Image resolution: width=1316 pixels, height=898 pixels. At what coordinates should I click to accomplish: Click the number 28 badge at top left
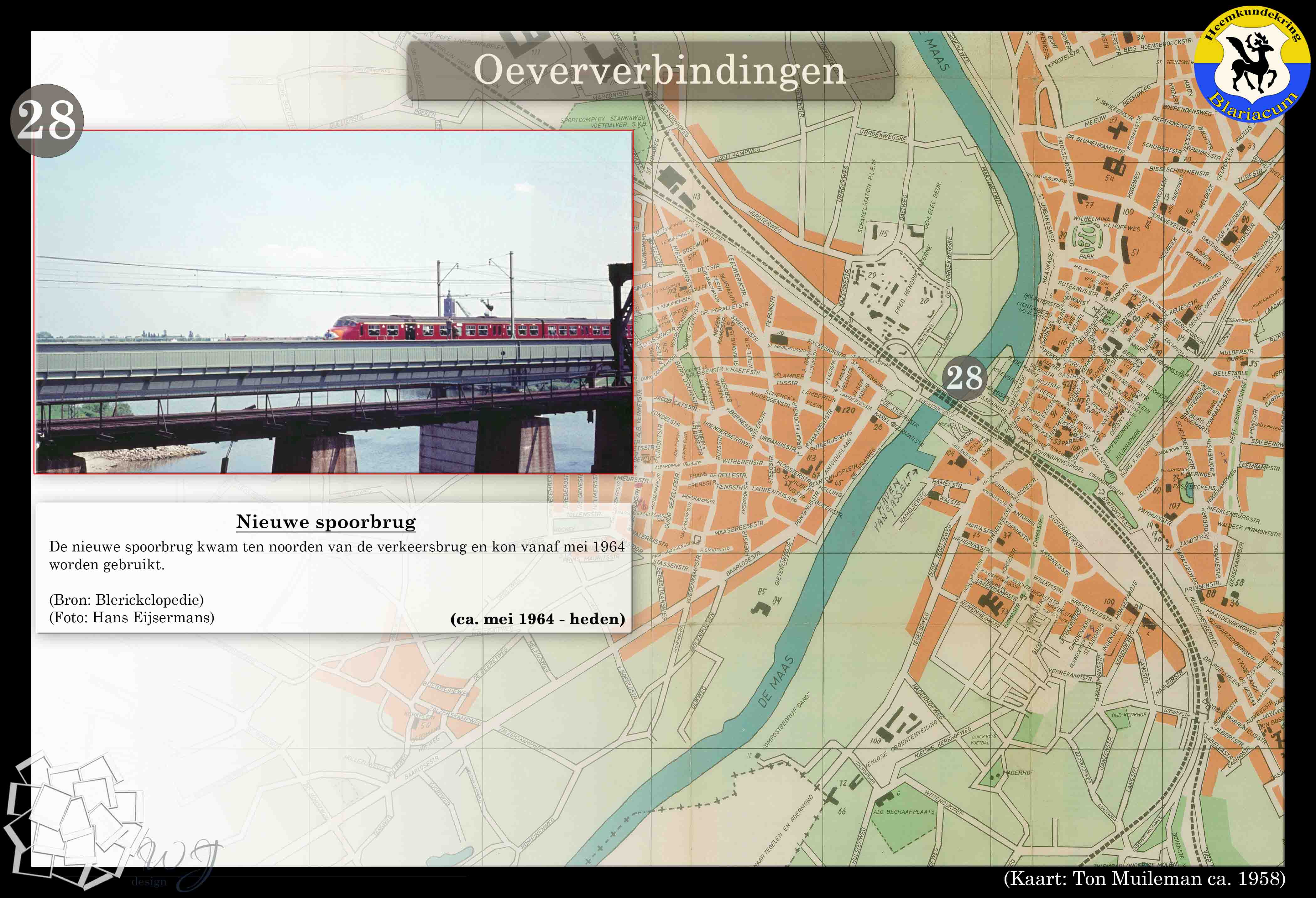pyautogui.click(x=46, y=121)
